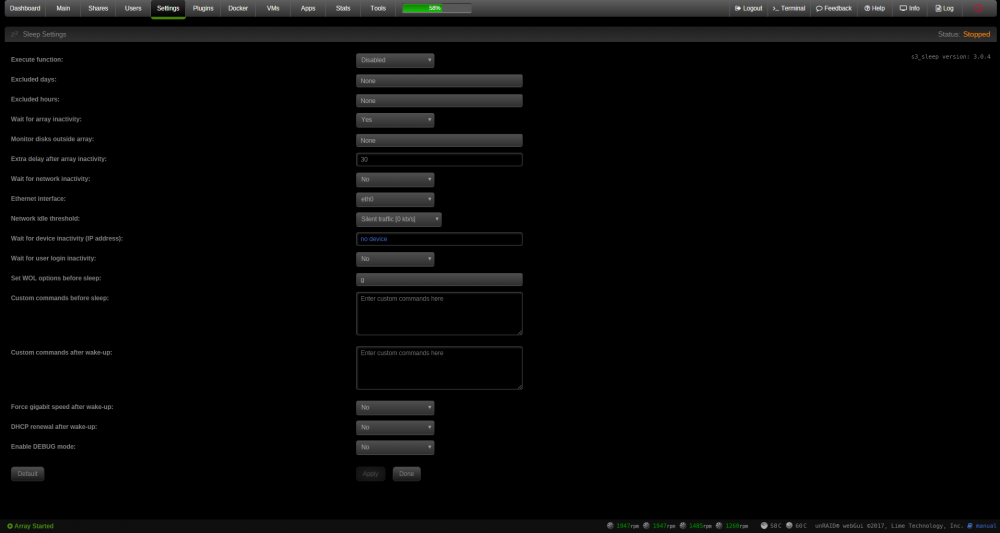1000x533 pixels.
Task: Click the fan icon next to 1485rpm
Action: 683,526
